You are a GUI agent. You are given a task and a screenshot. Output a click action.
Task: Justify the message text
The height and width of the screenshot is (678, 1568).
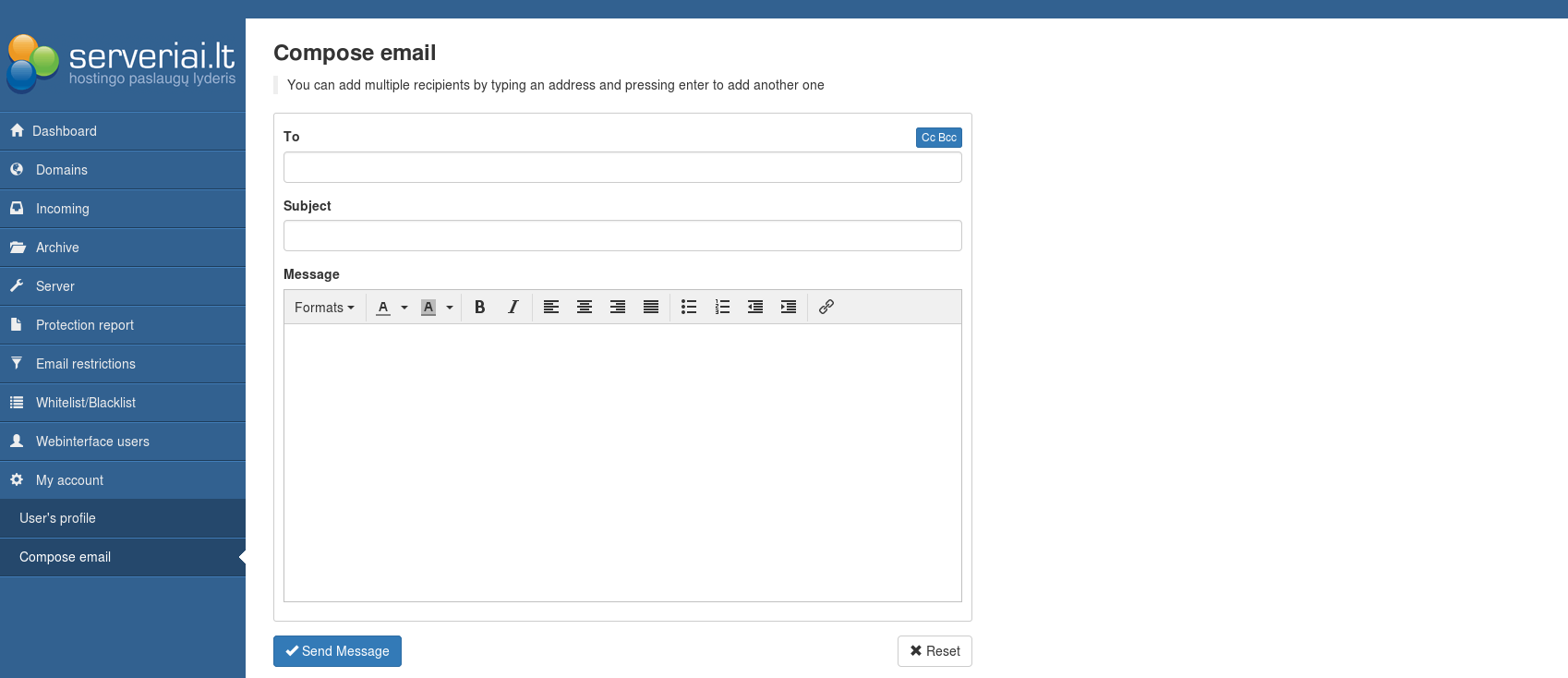[x=651, y=308]
